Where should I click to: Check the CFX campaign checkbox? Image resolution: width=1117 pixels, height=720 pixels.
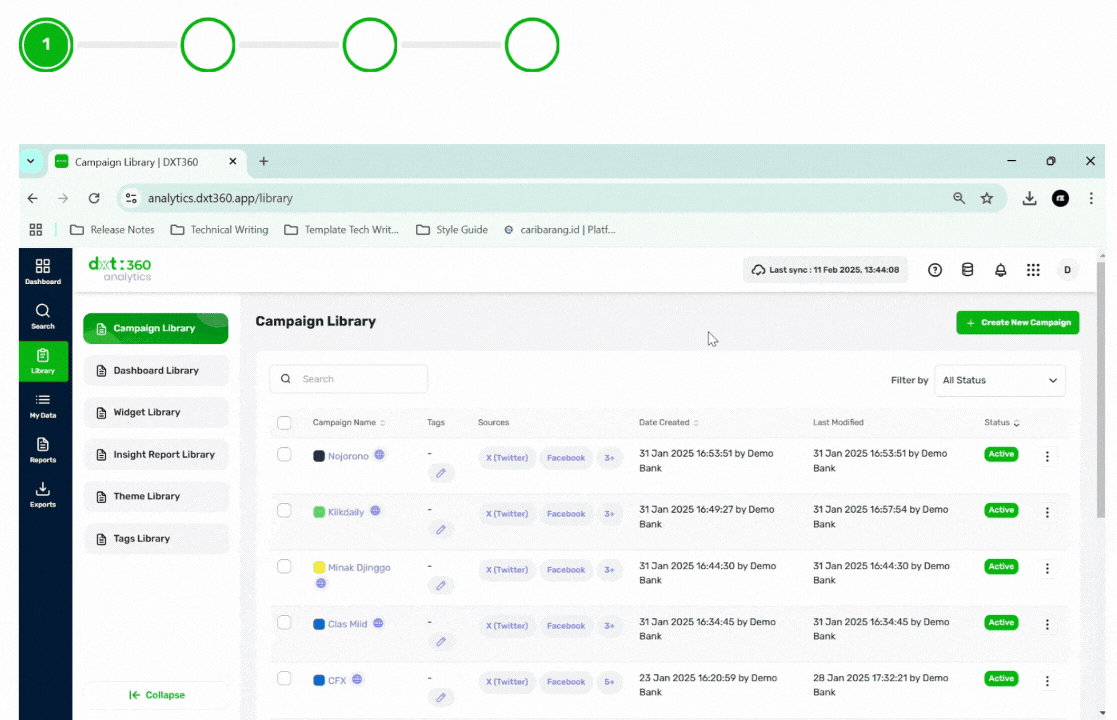pos(284,678)
